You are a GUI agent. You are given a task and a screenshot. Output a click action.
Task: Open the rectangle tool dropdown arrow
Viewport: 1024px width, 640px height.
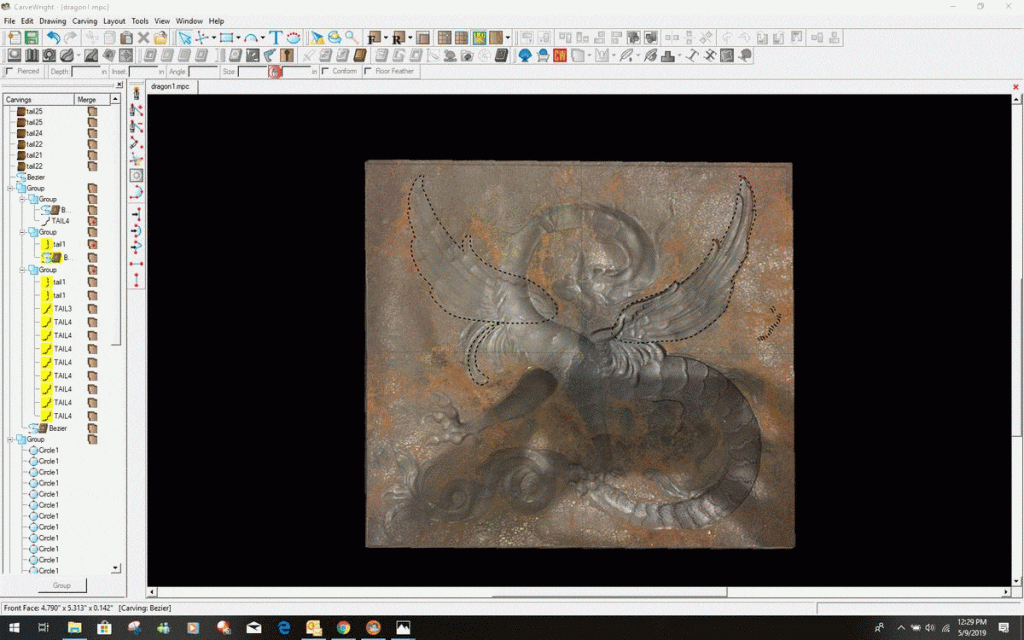pos(238,38)
